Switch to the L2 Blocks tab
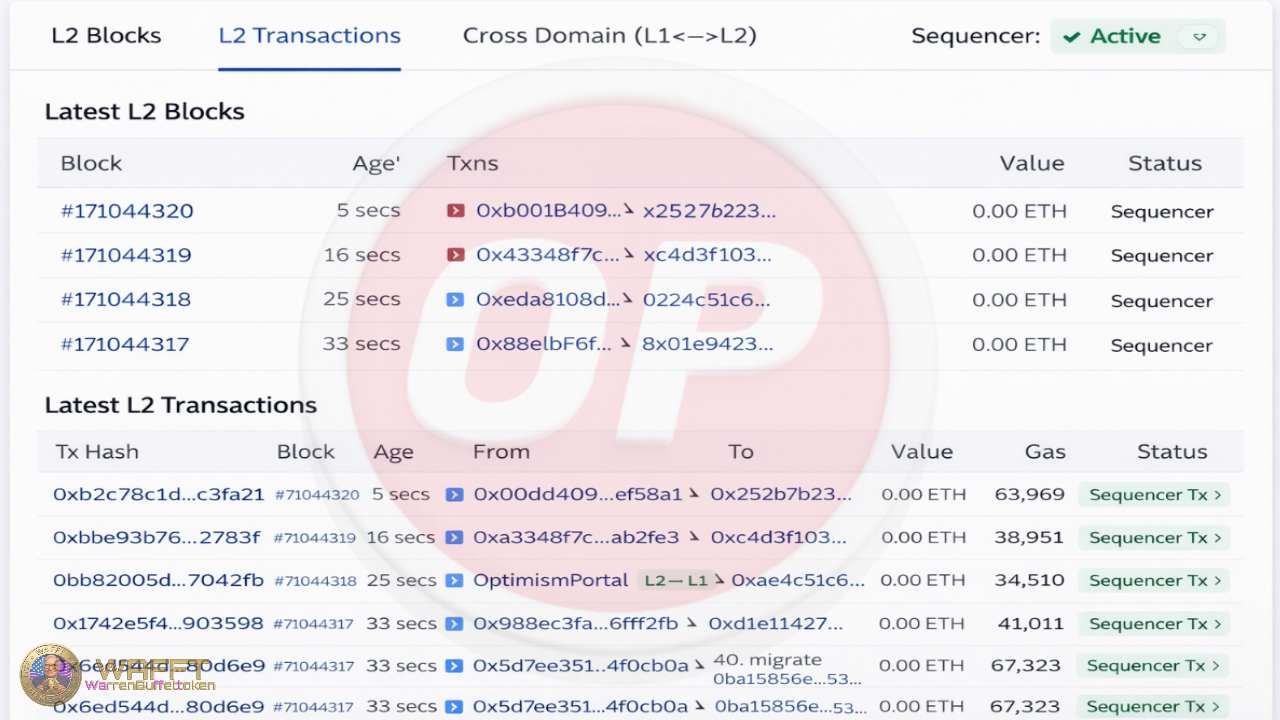 coord(106,35)
